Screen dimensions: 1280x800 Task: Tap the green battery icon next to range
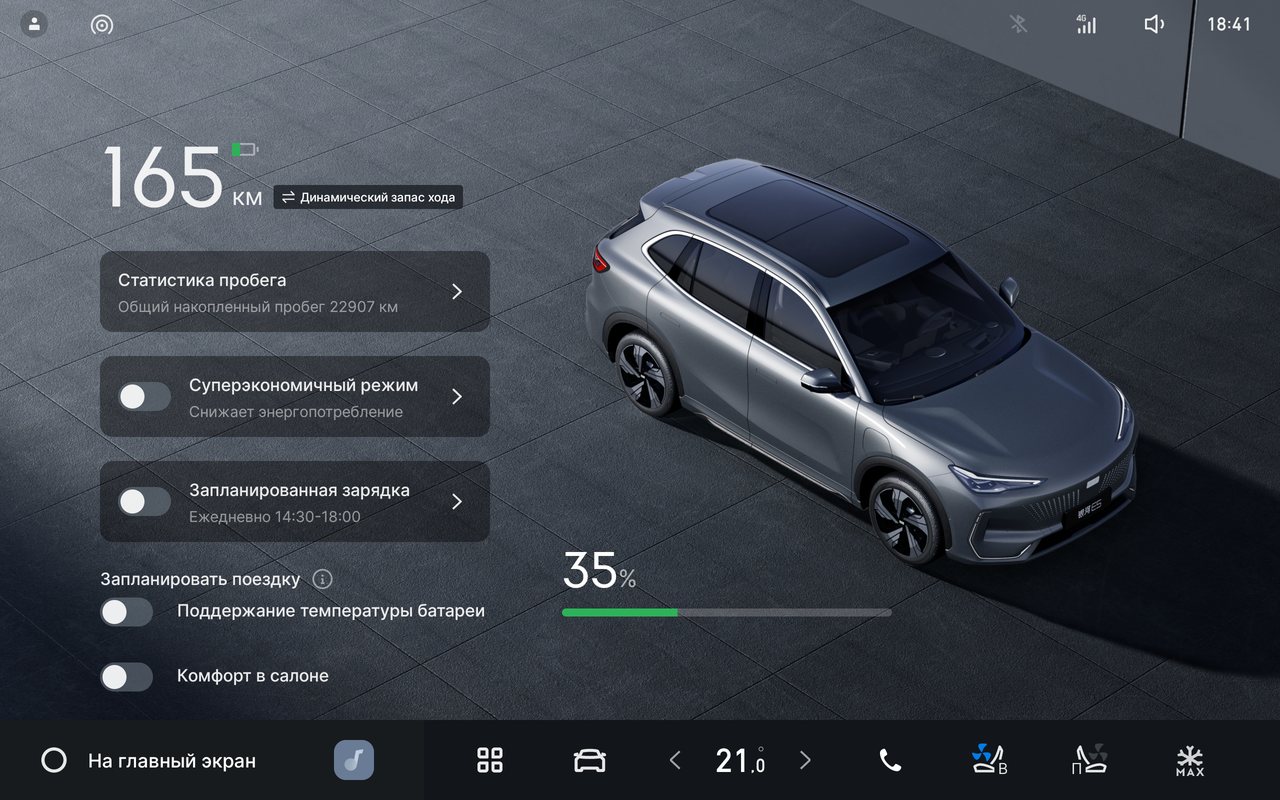click(x=244, y=150)
